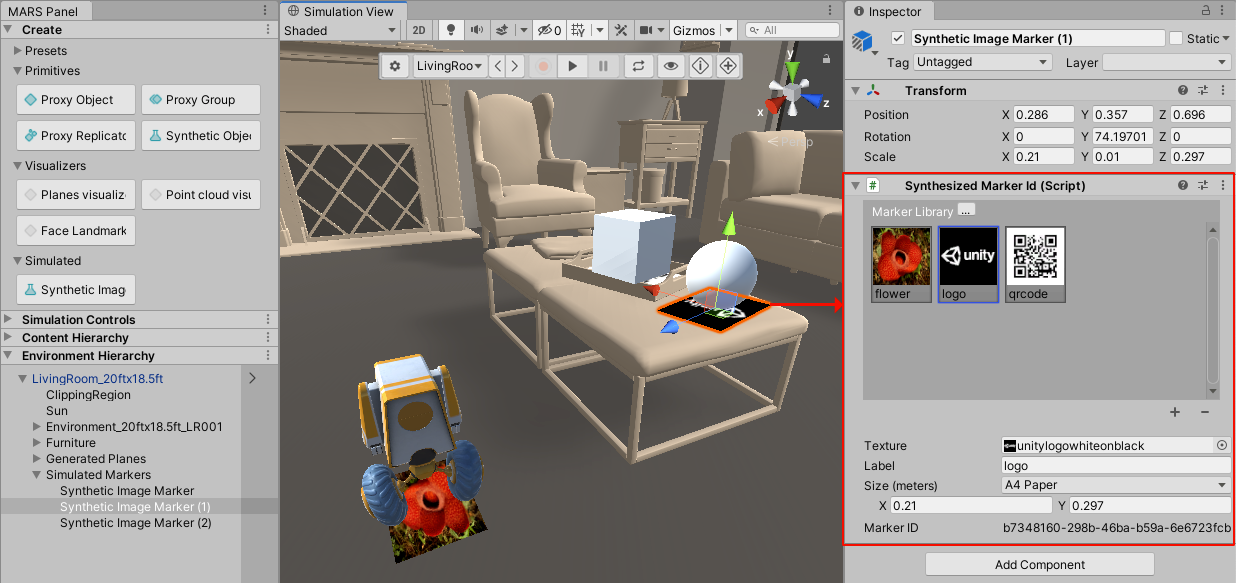Open simulation settings gear icon

pyautogui.click(x=395, y=66)
